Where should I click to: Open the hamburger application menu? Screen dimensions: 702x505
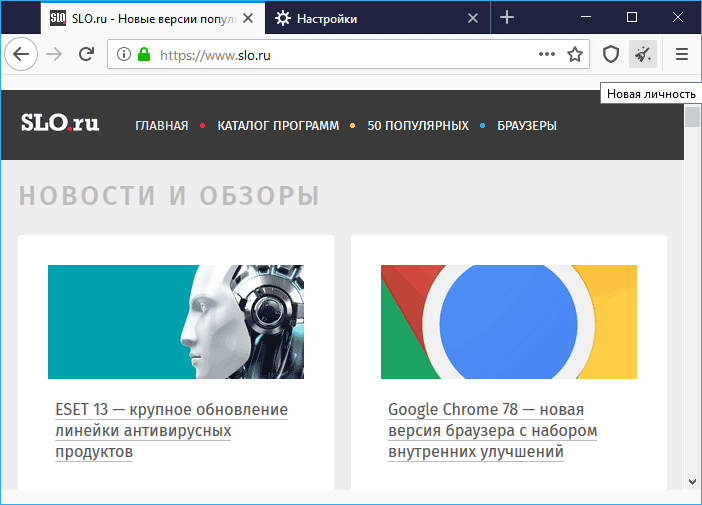click(x=681, y=54)
